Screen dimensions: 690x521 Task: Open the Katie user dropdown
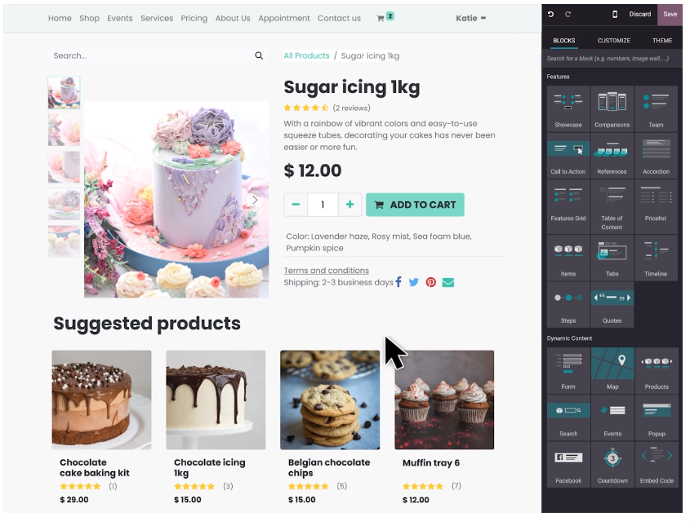(470, 18)
